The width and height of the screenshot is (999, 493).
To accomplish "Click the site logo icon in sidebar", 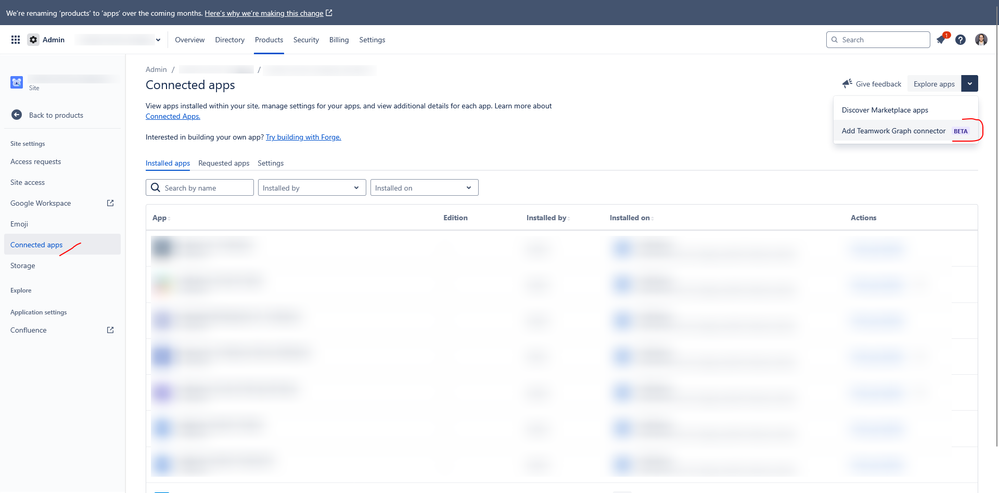I will pos(17,82).
